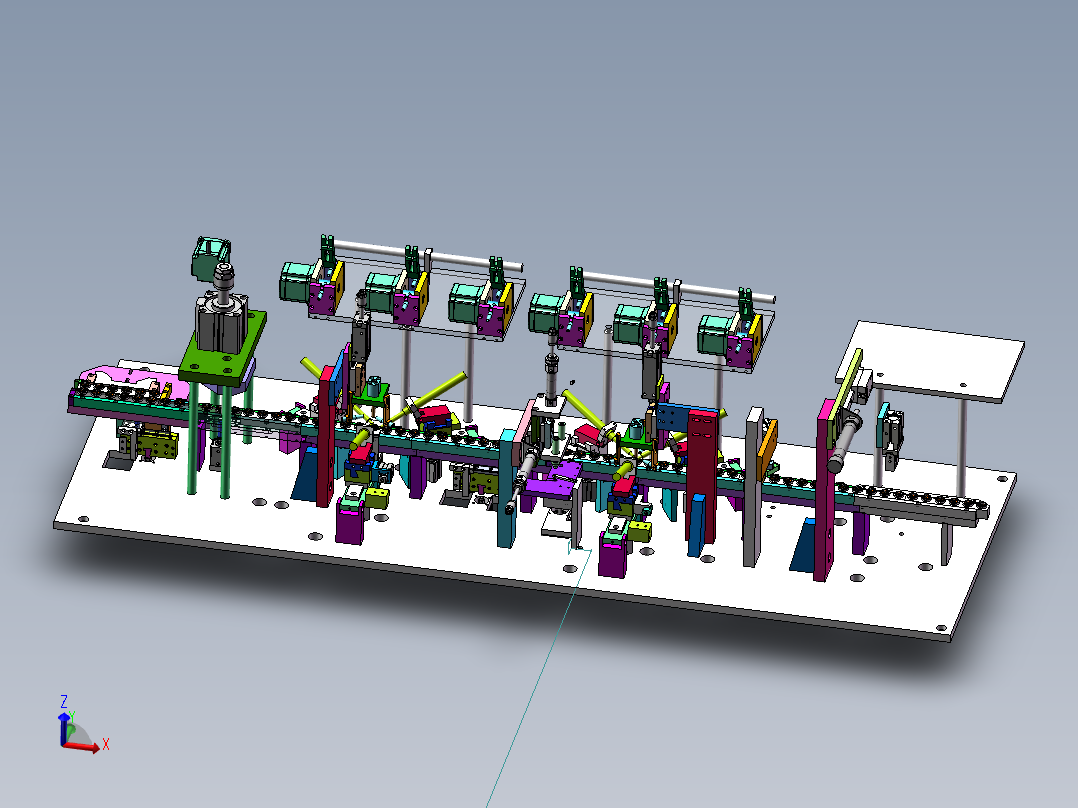The image size is (1078, 808).
Task: Click the Z axis label
Action: pos(63,703)
